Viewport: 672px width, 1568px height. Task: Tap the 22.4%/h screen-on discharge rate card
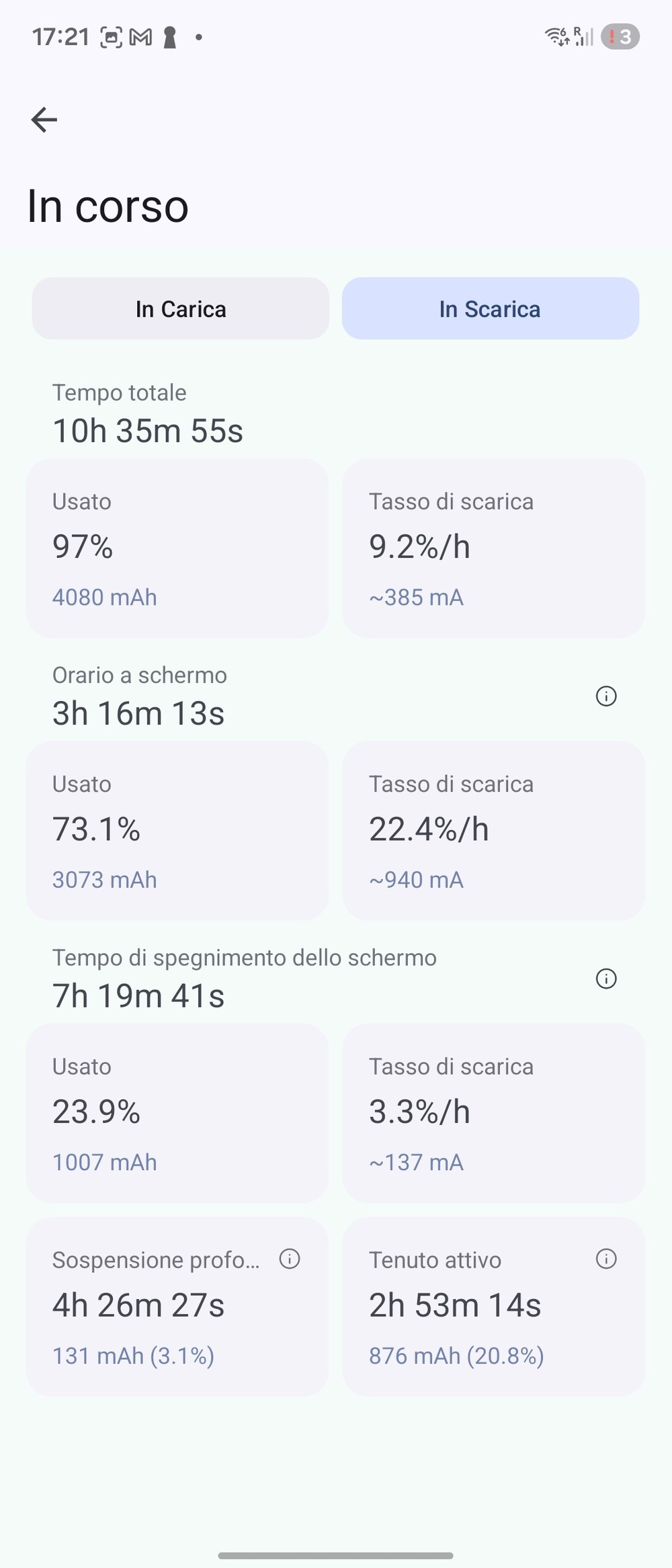494,831
